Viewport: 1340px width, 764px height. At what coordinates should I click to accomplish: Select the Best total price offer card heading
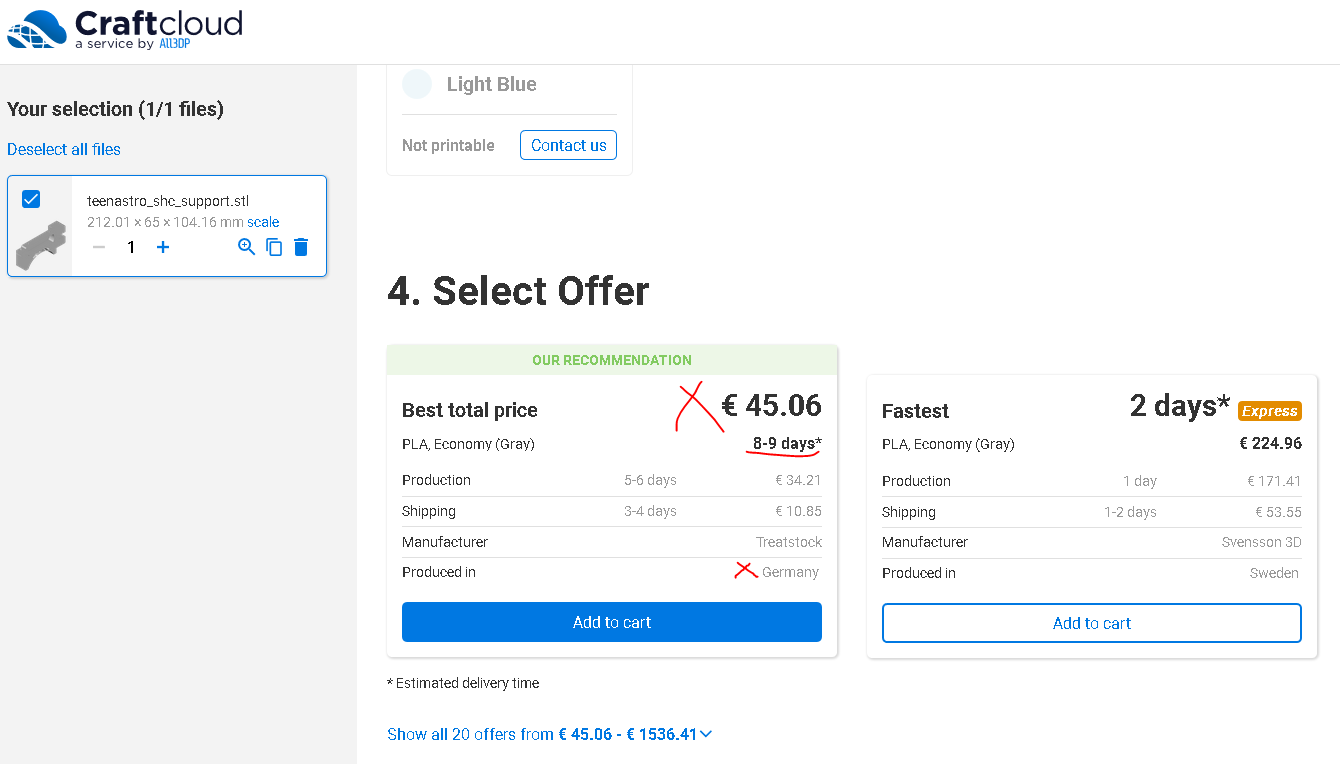pyautogui.click(x=470, y=410)
